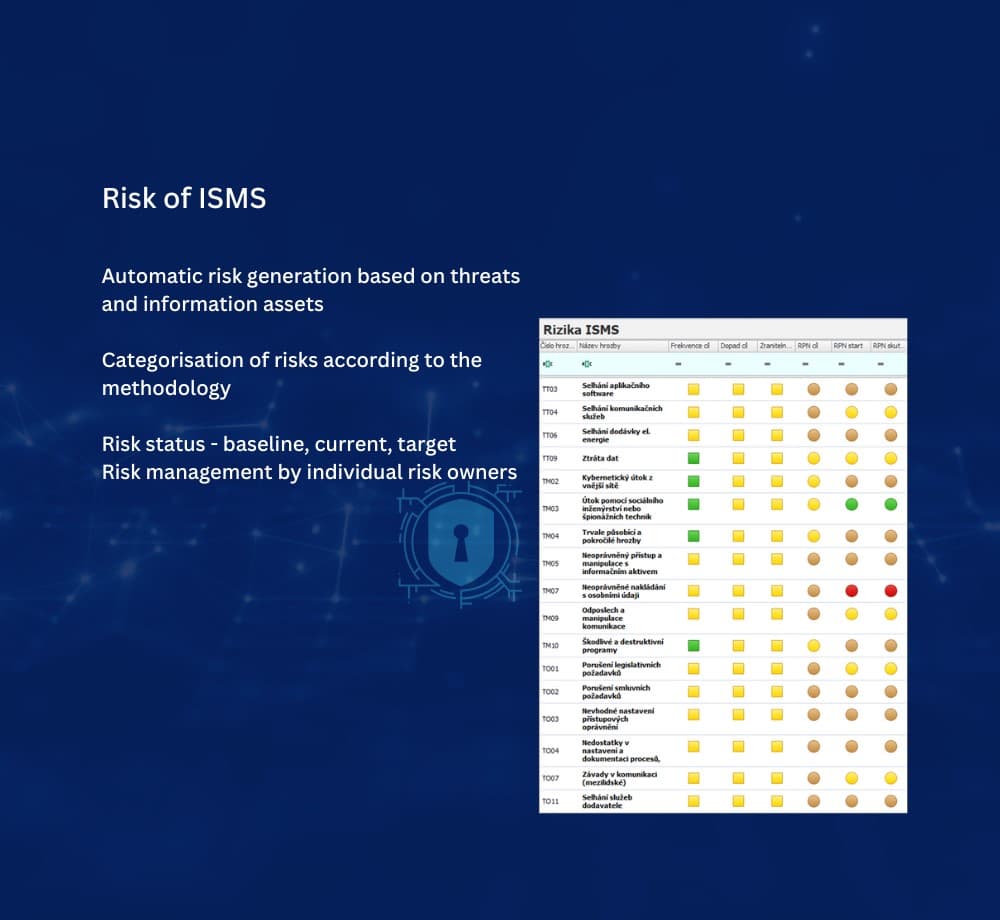The width and height of the screenshot is (1000, 920).
Task: Click yellow RPN start circle in TO01 row
Action: [851, 668]
